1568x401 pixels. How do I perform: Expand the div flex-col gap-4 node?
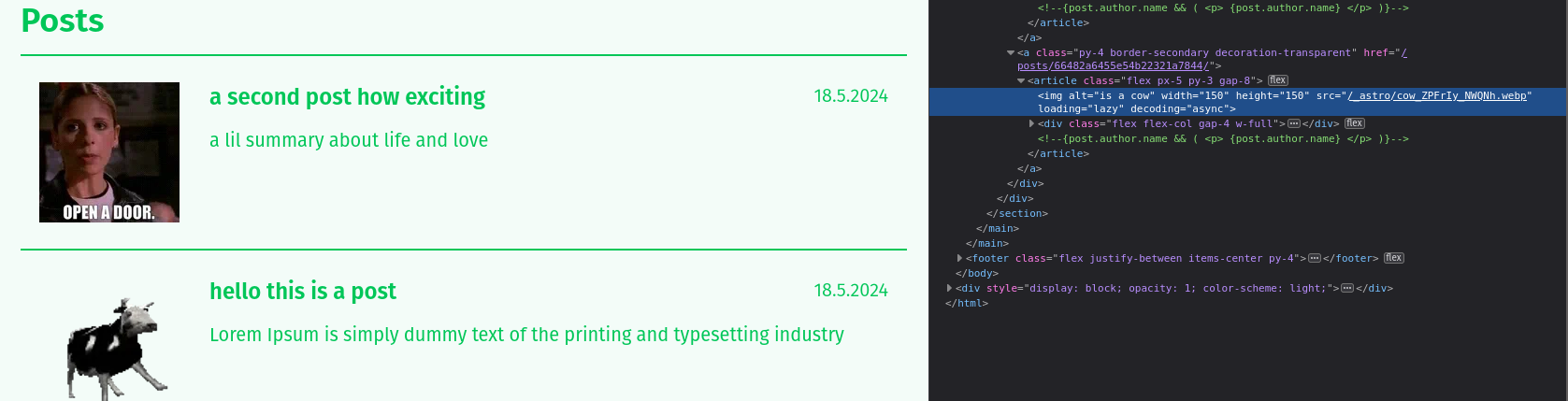1031,123
